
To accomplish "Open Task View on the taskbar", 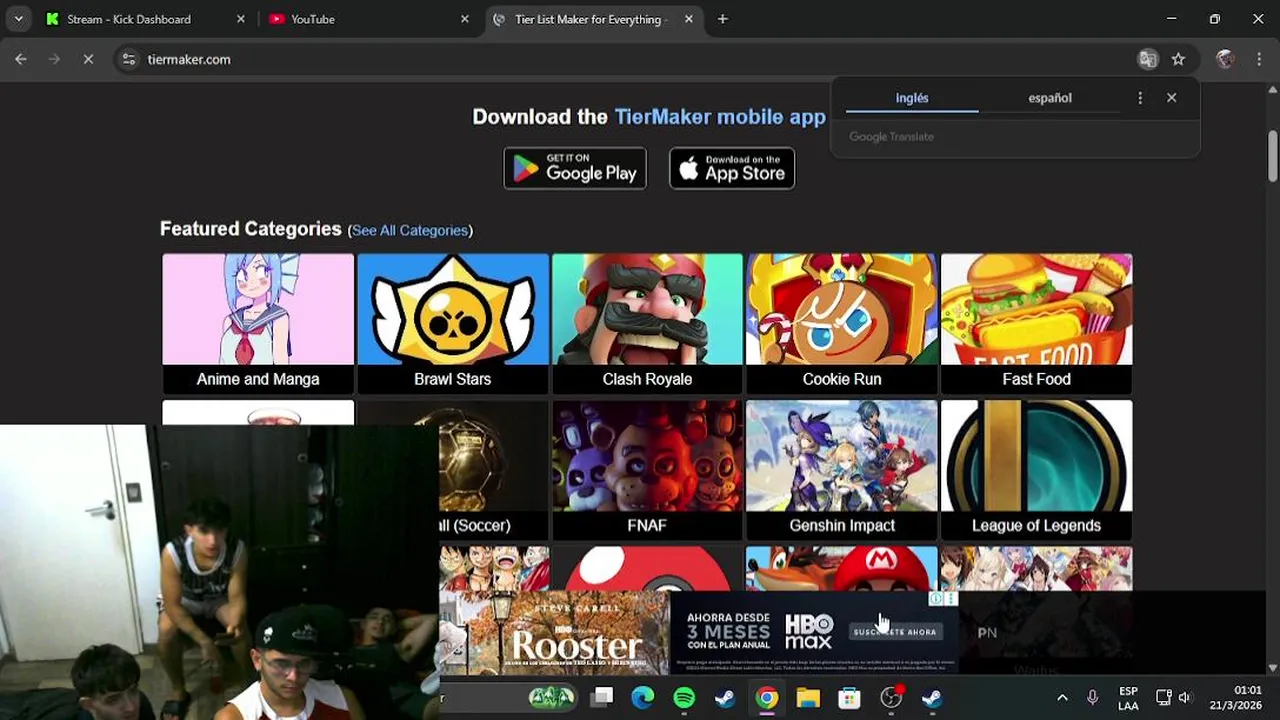I will click(x=602, y=698).
